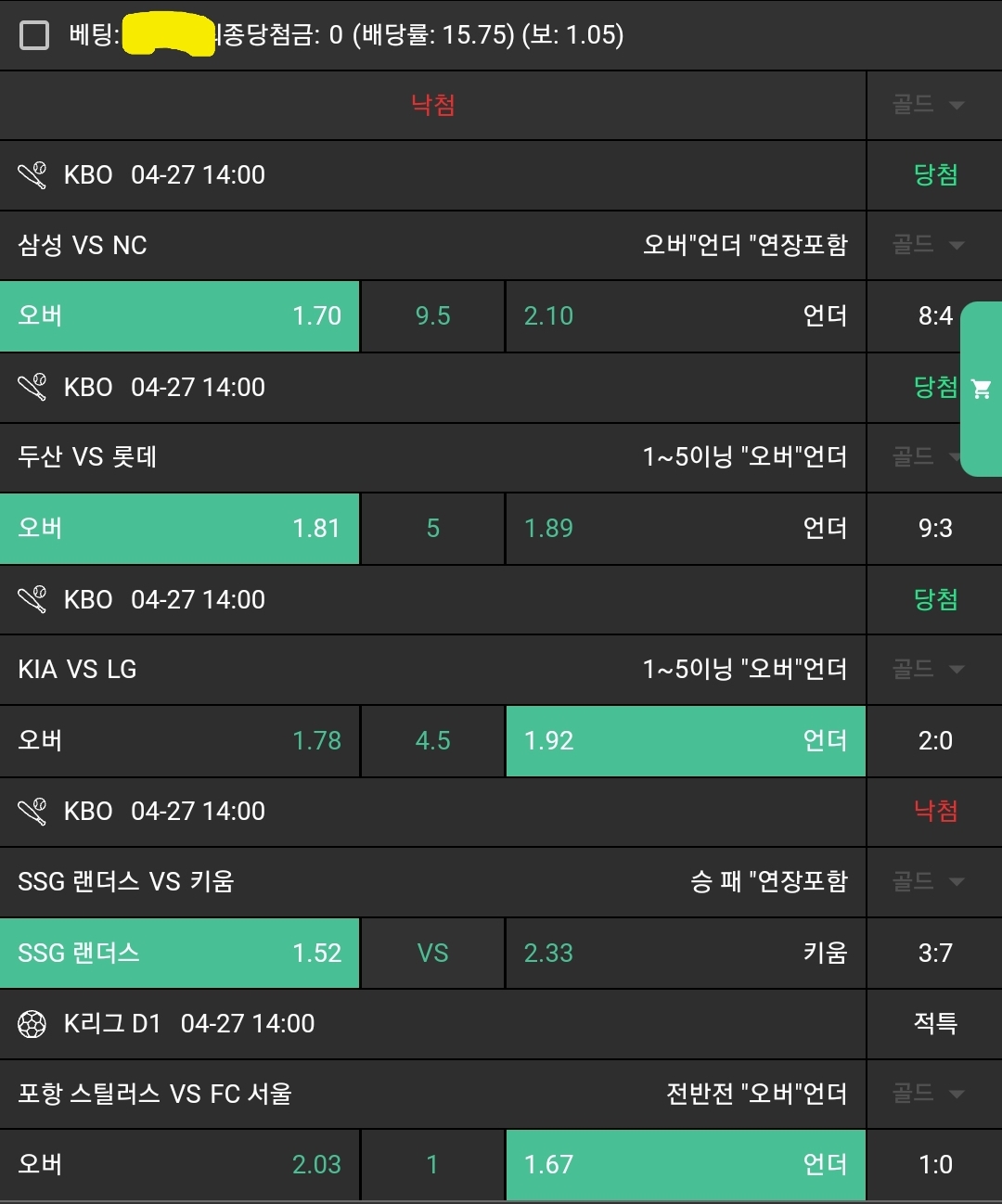The image size is (1002, 1204).
Task: Click baseball icon for 두산 VS 롯데 match
Action: tap(32, 387)
